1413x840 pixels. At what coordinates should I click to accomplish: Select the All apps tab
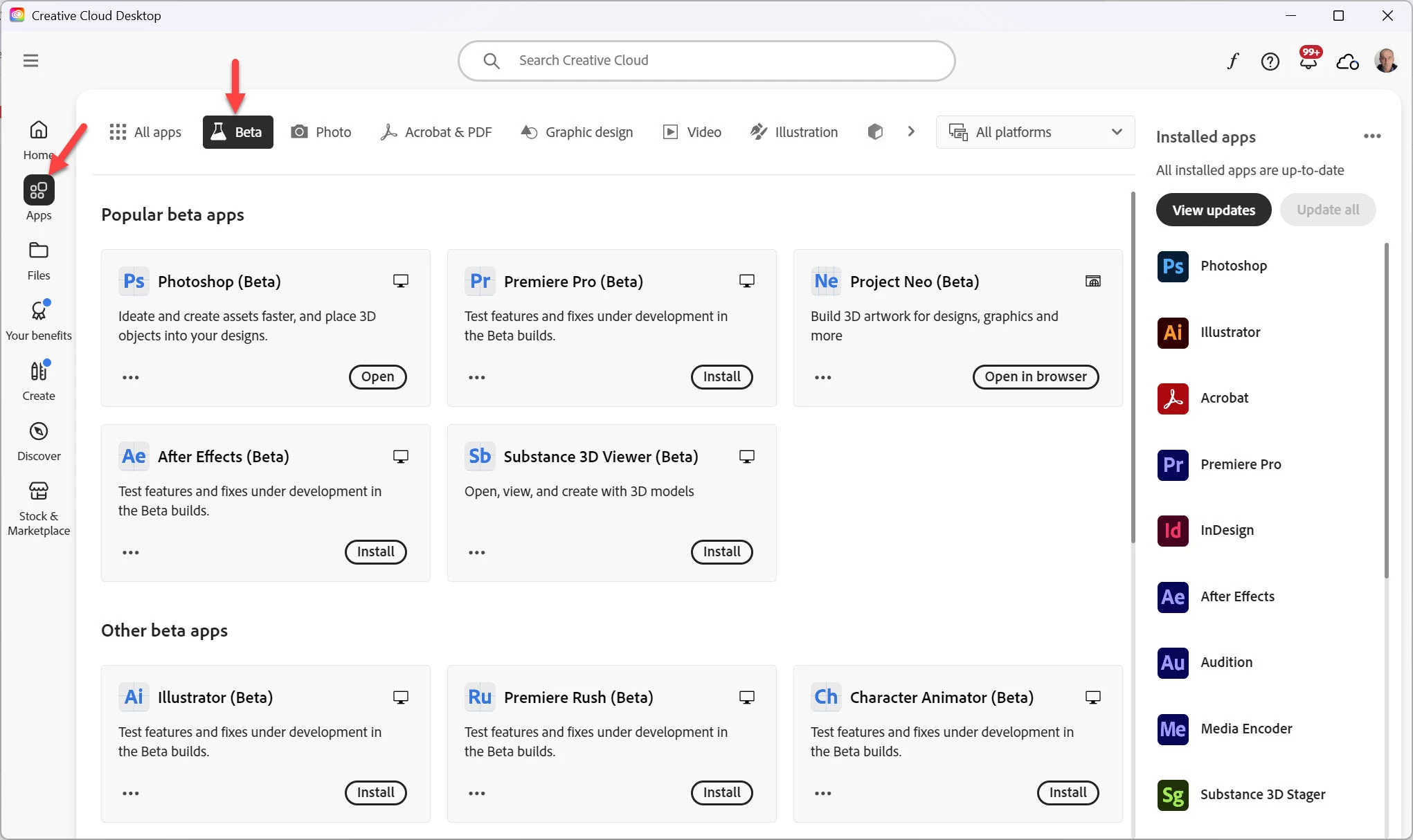tap(146, 132)
